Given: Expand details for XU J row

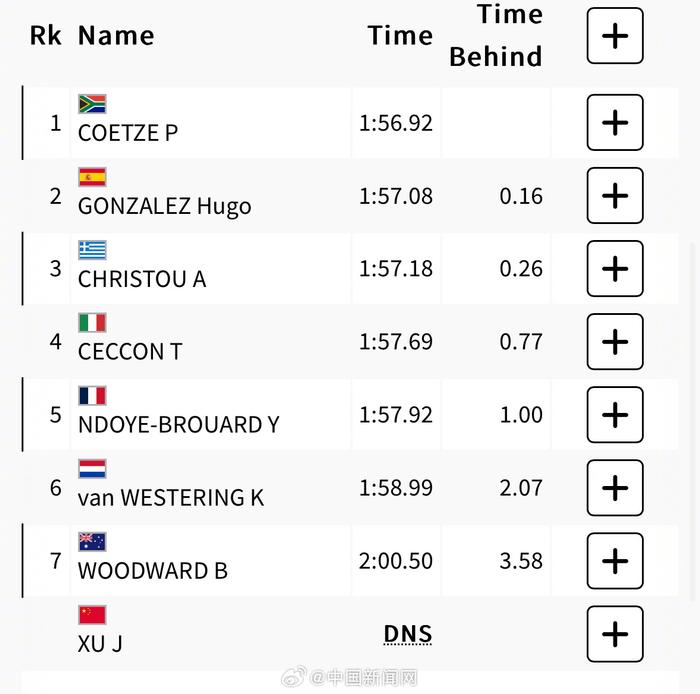Looking at the screenshot, I should pyautogui.click(x=615, y=634).
